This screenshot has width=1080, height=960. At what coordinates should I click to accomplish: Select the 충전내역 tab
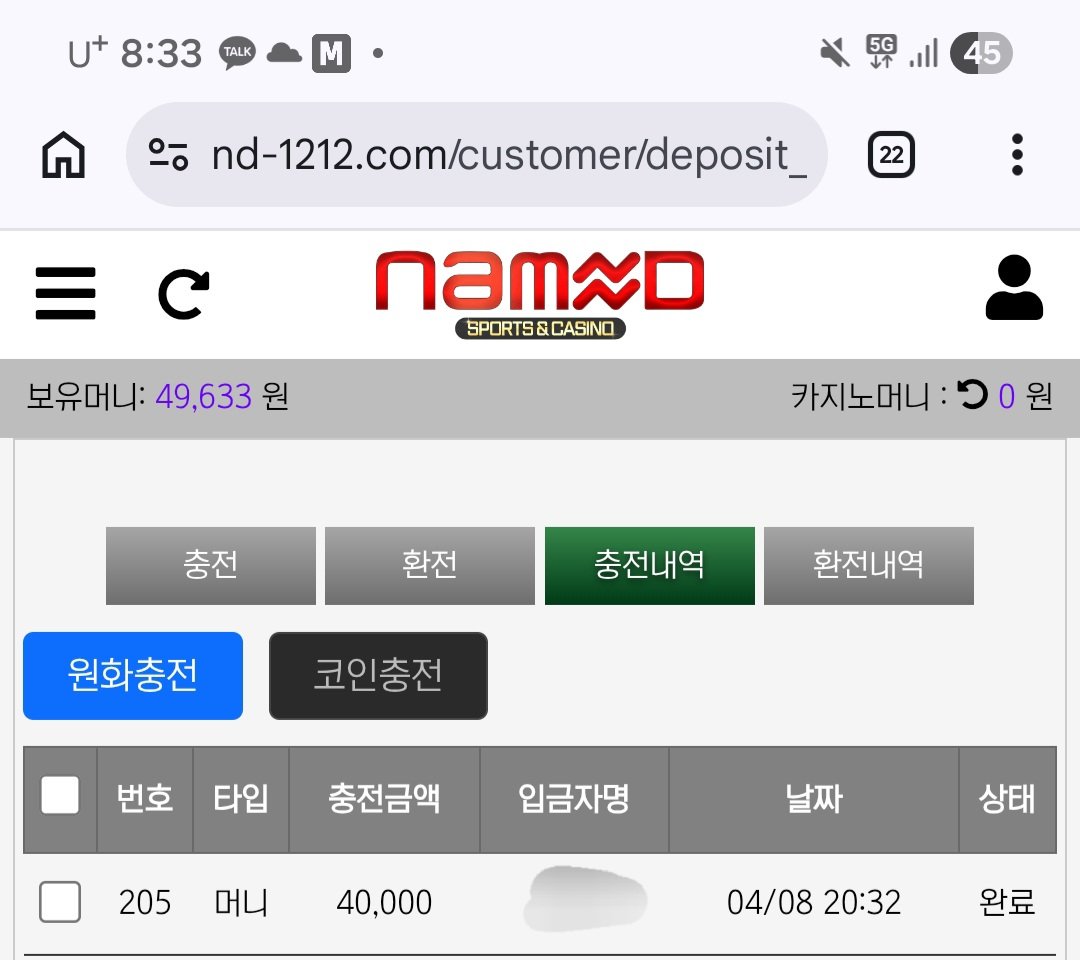point(650,565)
